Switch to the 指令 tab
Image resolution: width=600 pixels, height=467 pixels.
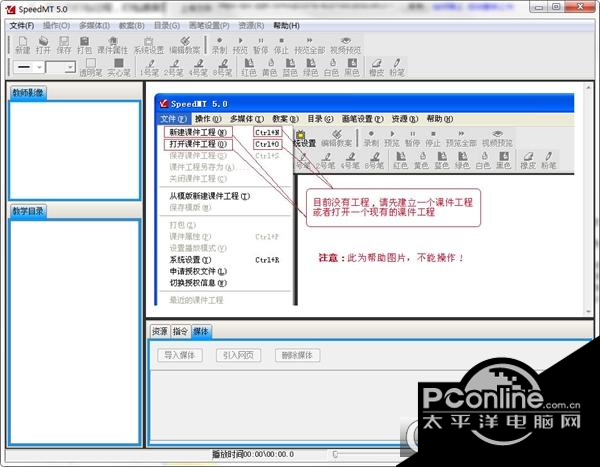pos(180,331)
